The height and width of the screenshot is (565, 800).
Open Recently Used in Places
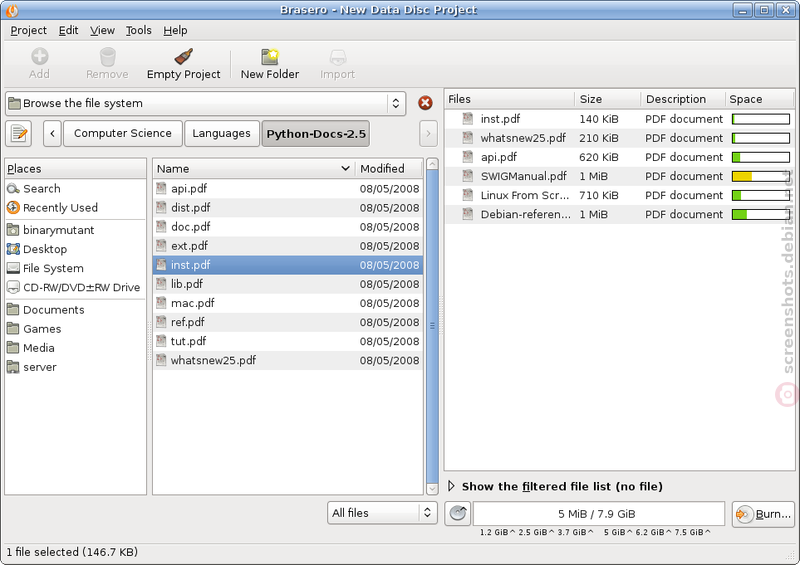pyautogui.click(x=76, y=208)
